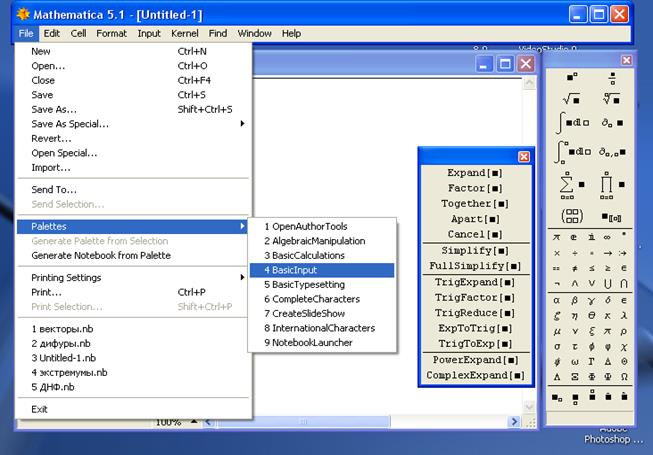The image size is (653, 455).
Task: Insert the union symbol
Action: pyautogui.click(x=608, y=283)
